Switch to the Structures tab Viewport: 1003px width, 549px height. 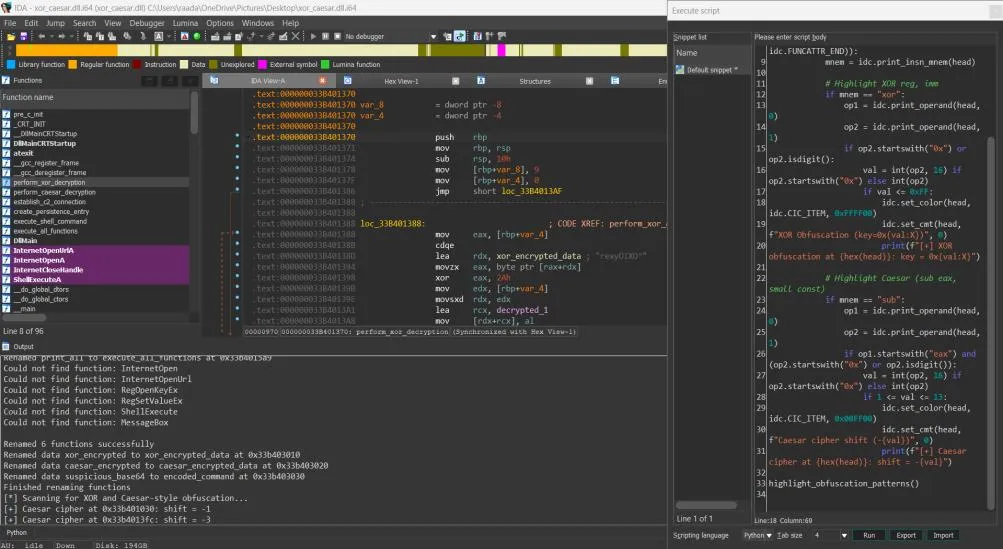pyautogui.click(x=535, y=81)
